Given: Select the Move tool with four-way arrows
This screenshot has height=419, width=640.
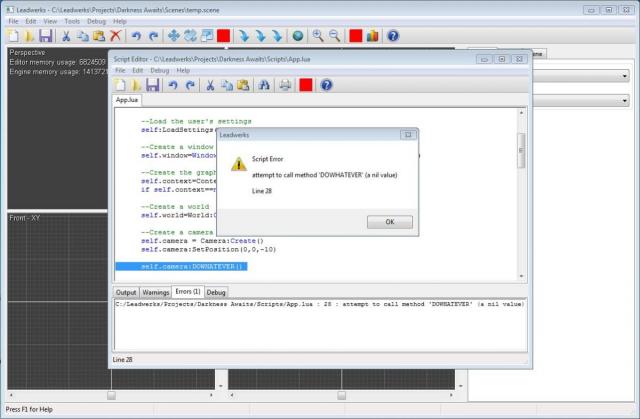Looking at the screenshot, I should [x=172, y=36].
